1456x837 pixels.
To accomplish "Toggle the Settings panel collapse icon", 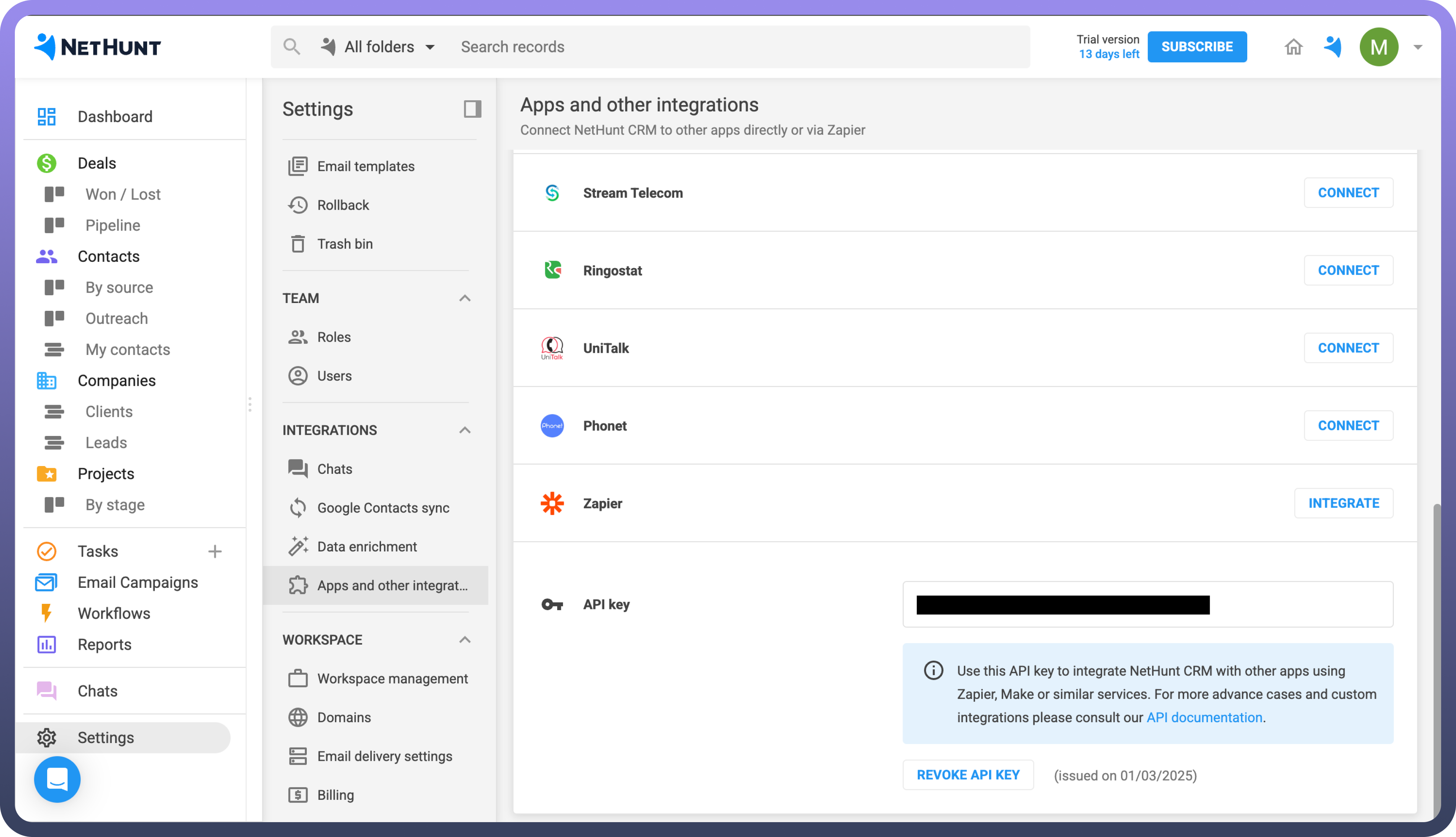I will coord(472,109).
